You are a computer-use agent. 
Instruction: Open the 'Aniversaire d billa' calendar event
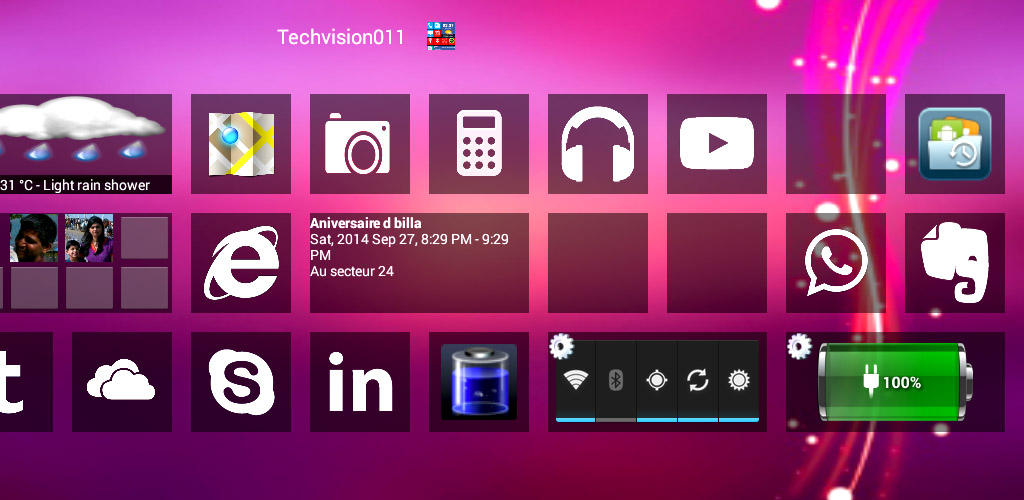[x=419, y=263]
